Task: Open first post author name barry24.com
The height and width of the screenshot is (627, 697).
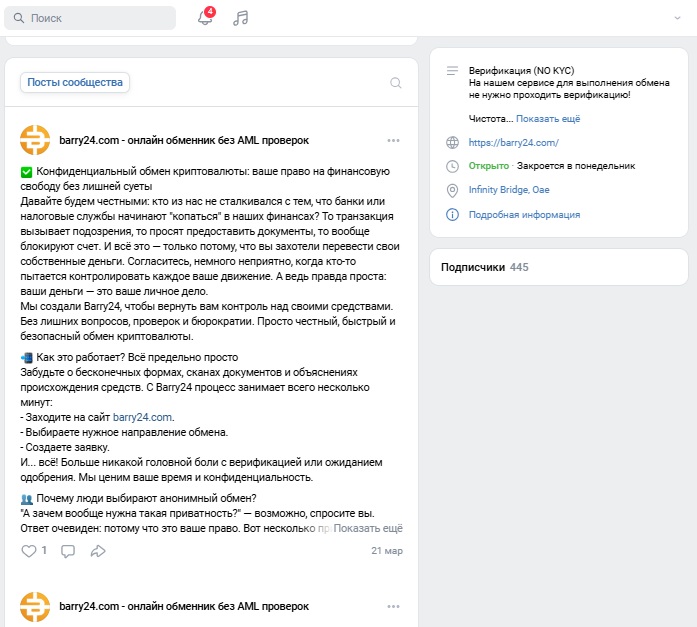Action: point(184,140)
